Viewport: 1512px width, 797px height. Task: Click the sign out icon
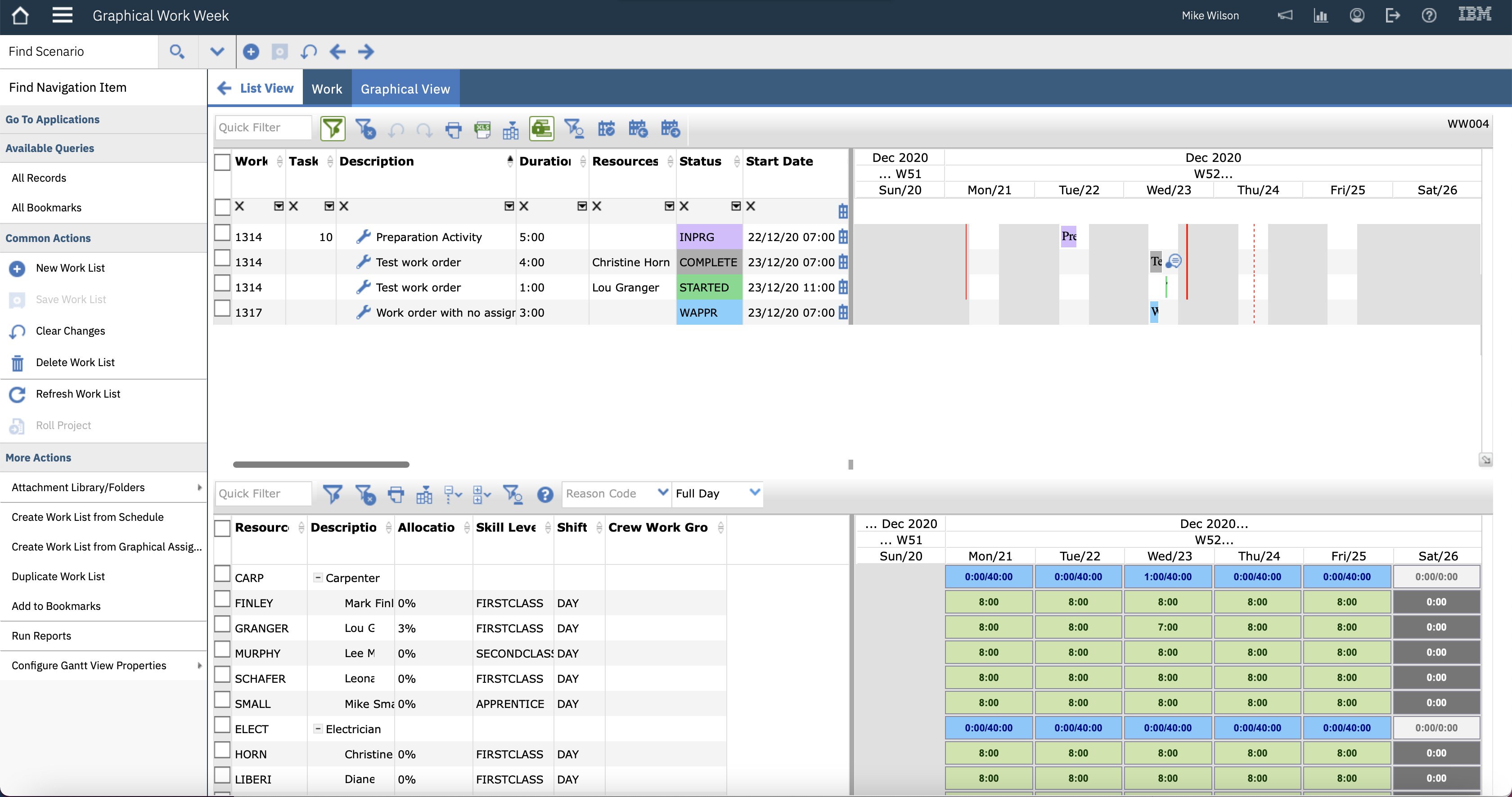point(1393,15)
